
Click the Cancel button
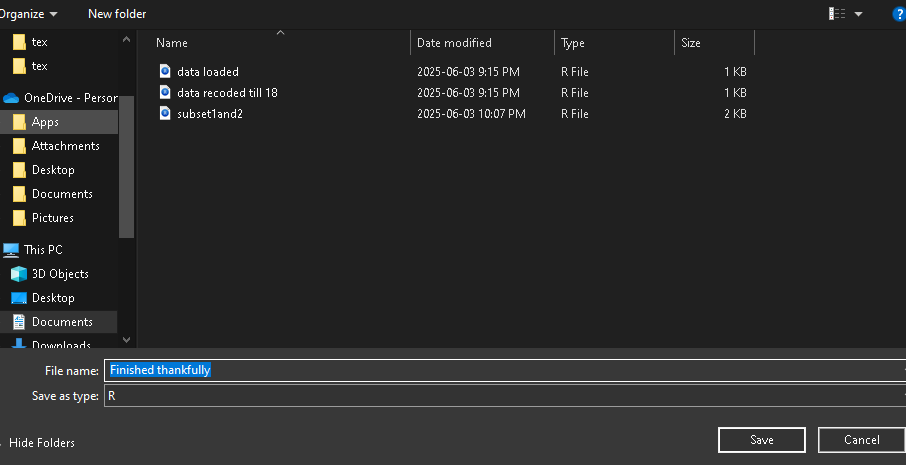[x=862, y=440]
